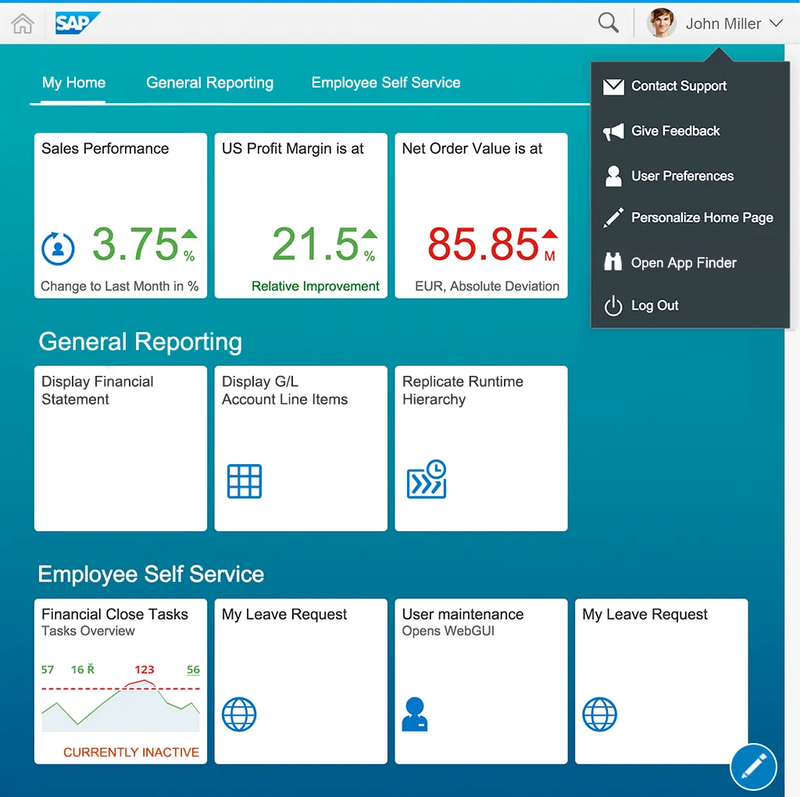Select the Contact Support menu entry
Image resolution: width=800 pixels, height=797 pixels.
pos(690,86)
